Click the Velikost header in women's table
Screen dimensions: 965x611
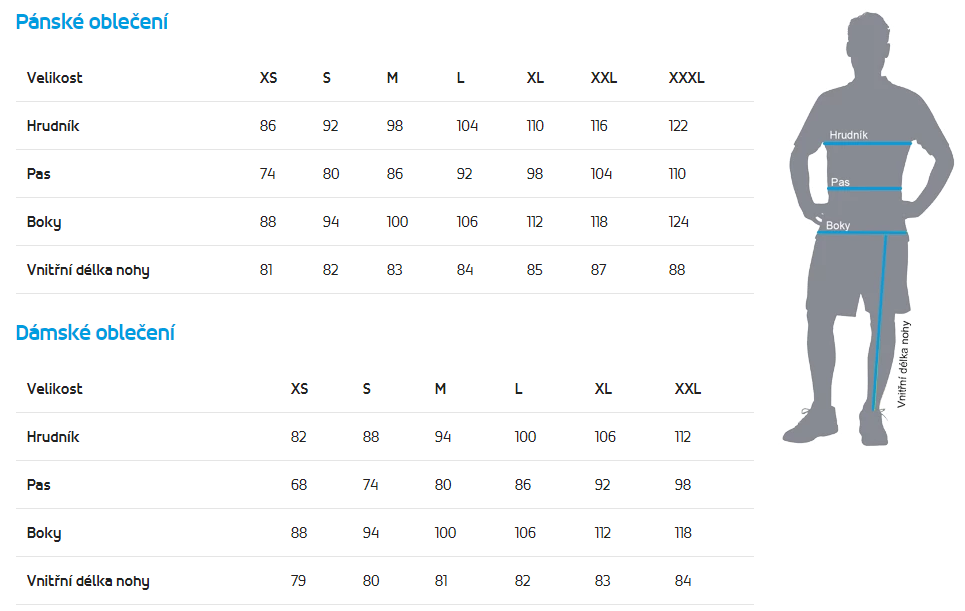point(55,389)
